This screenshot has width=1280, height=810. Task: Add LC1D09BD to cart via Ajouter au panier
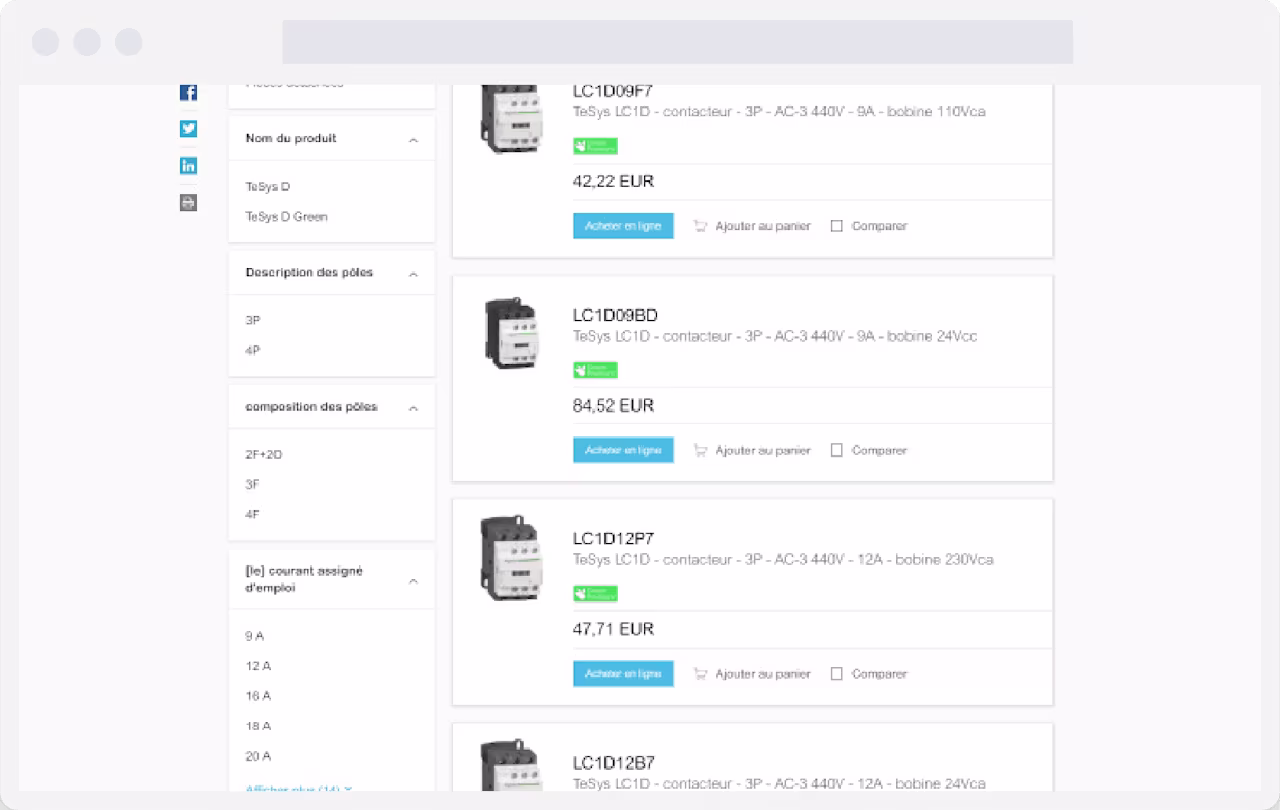763,450
